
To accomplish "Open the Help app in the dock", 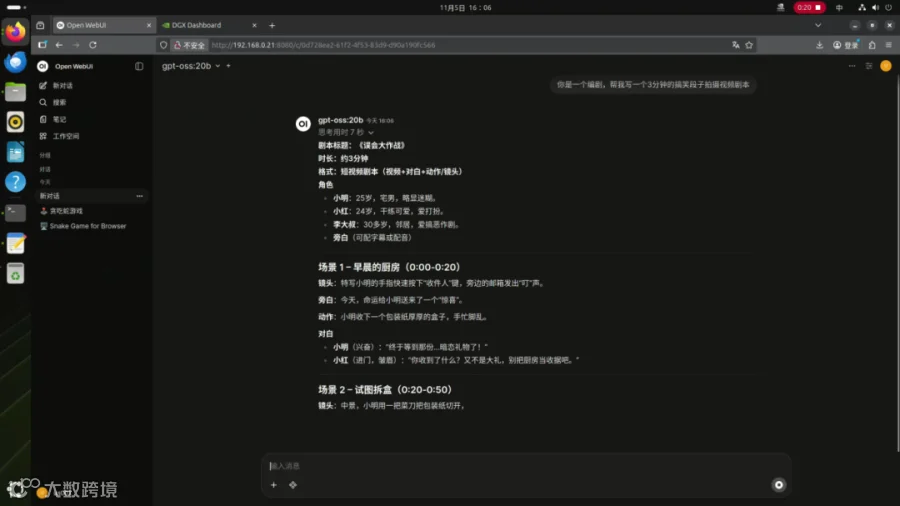I will point(15,182).
